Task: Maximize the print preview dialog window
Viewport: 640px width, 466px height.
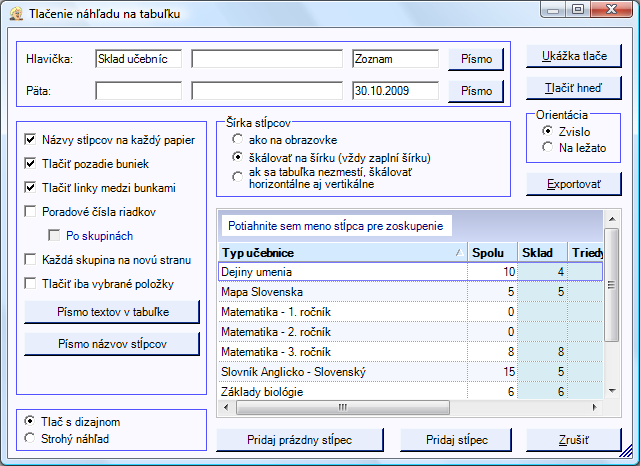Action: 578,10
